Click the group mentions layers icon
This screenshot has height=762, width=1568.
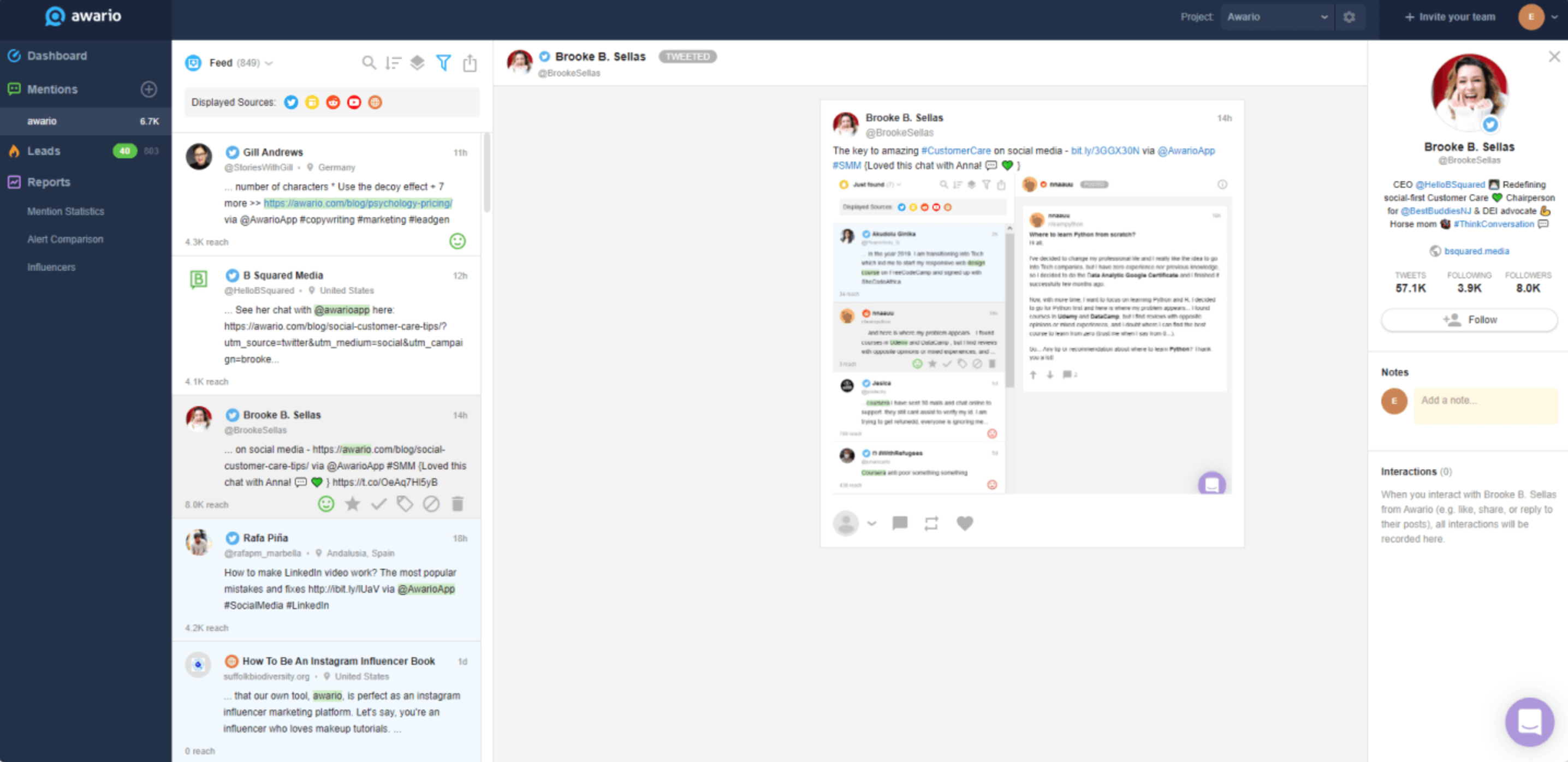click(x=417, y=63)
